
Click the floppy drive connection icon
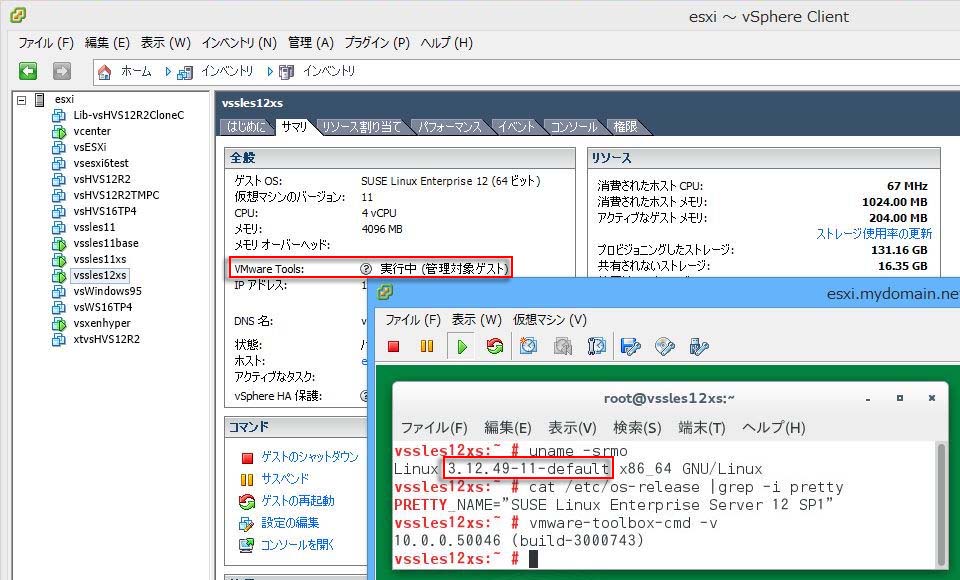630,347
